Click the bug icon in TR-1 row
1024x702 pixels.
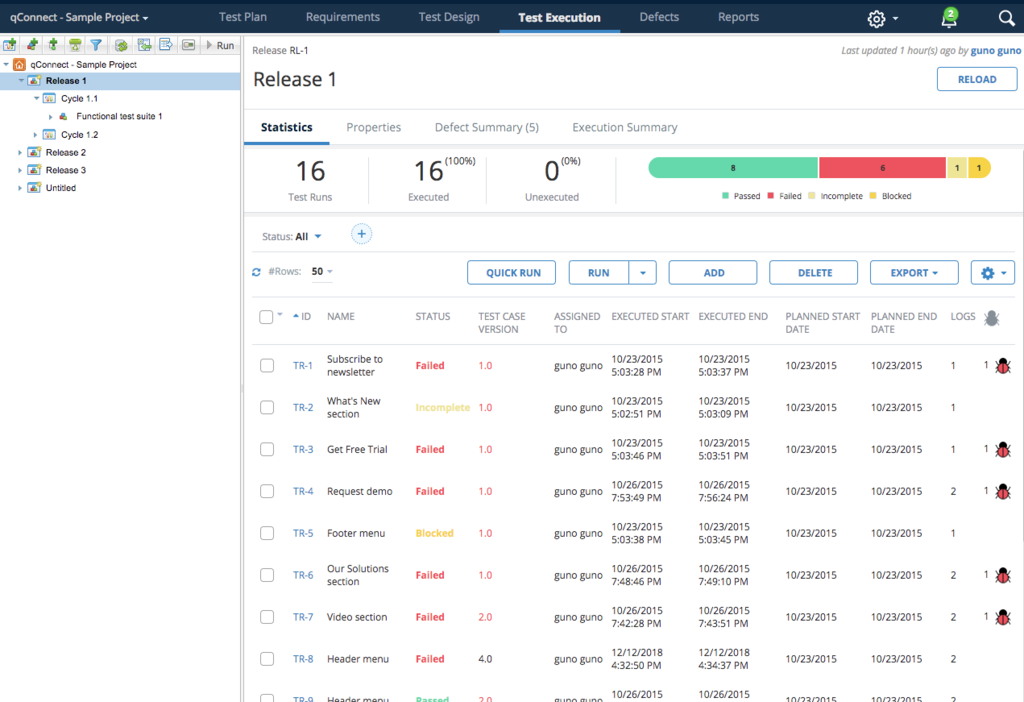1003,366
